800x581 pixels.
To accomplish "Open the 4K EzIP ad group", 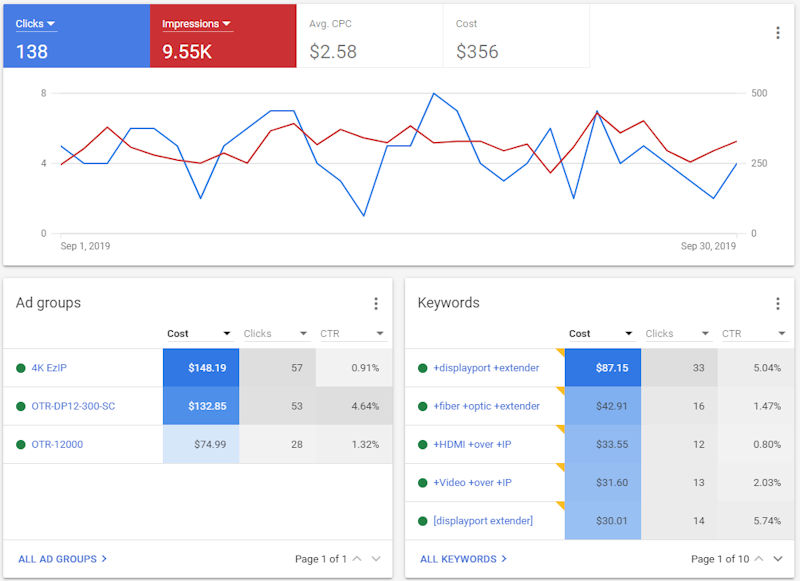I will pyautogui.click(x=49, y=368).
